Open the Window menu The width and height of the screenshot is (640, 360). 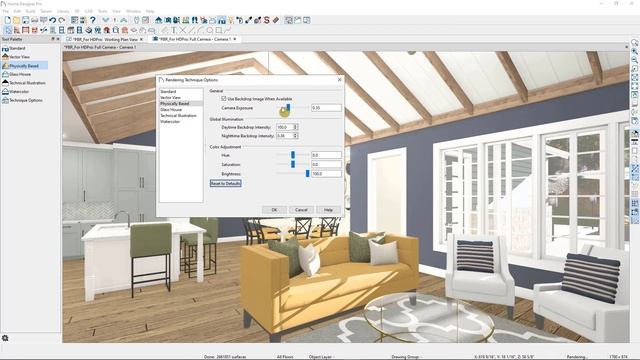pos(133,11)
